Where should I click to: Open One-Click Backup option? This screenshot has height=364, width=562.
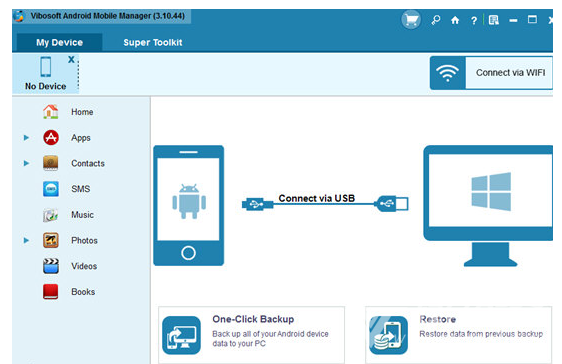click(251, 335)
